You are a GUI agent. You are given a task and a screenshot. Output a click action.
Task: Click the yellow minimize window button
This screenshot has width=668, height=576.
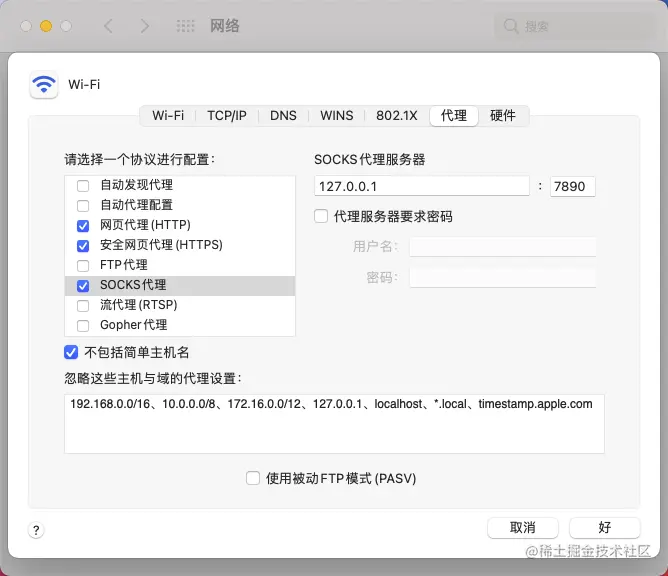click(46, 26)
